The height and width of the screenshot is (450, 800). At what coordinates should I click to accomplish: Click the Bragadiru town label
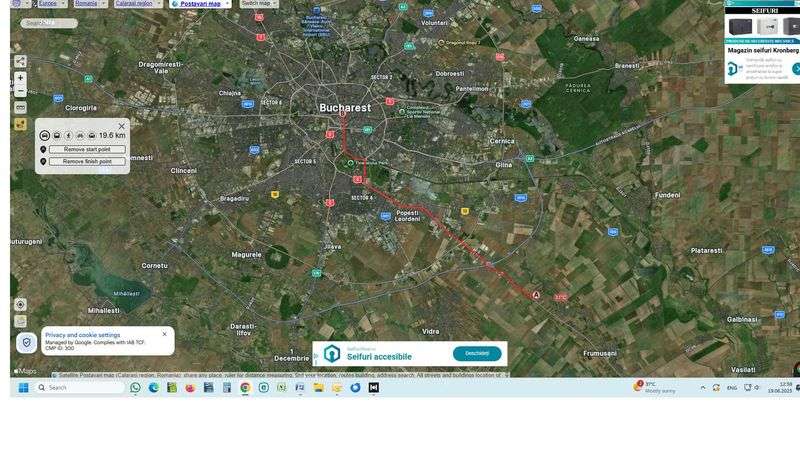tap(234, 198)
